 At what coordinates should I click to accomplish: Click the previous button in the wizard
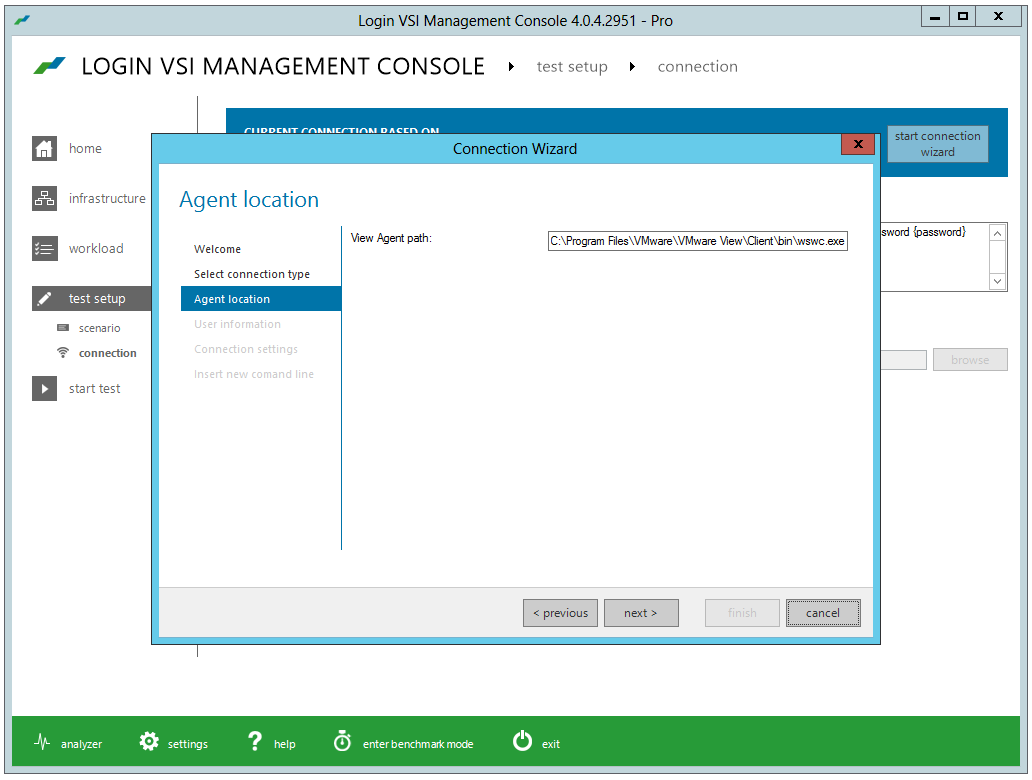[x=560, y=613]
